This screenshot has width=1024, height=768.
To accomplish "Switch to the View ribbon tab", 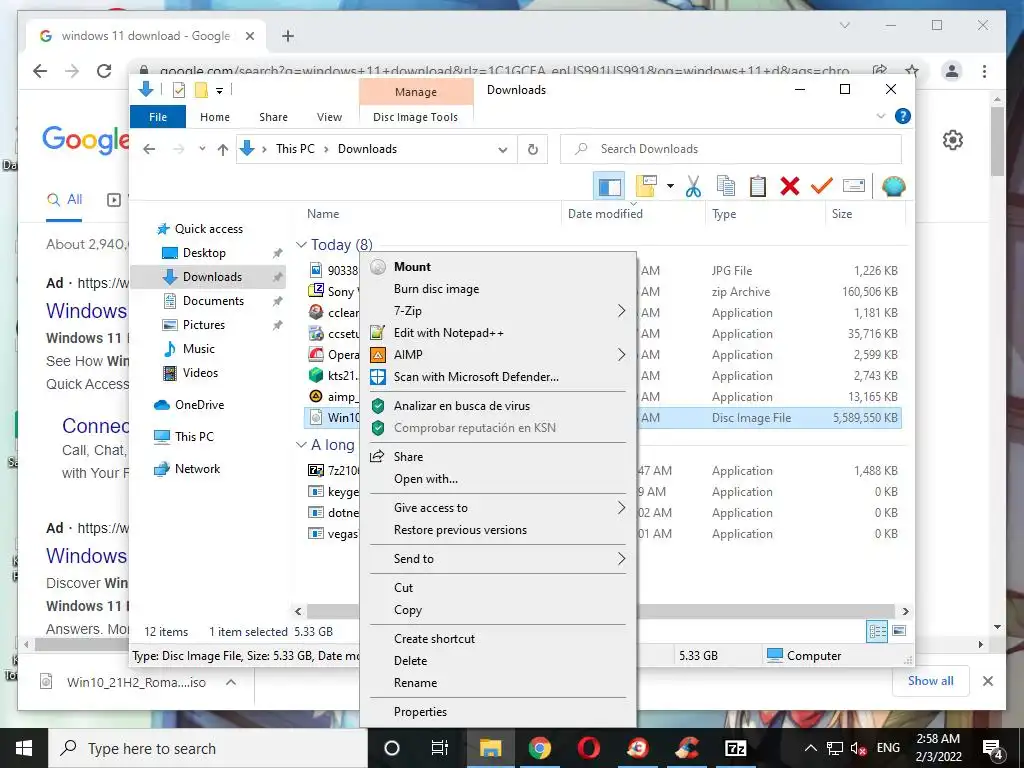I will pyautogui.click(x=329, y=117).
